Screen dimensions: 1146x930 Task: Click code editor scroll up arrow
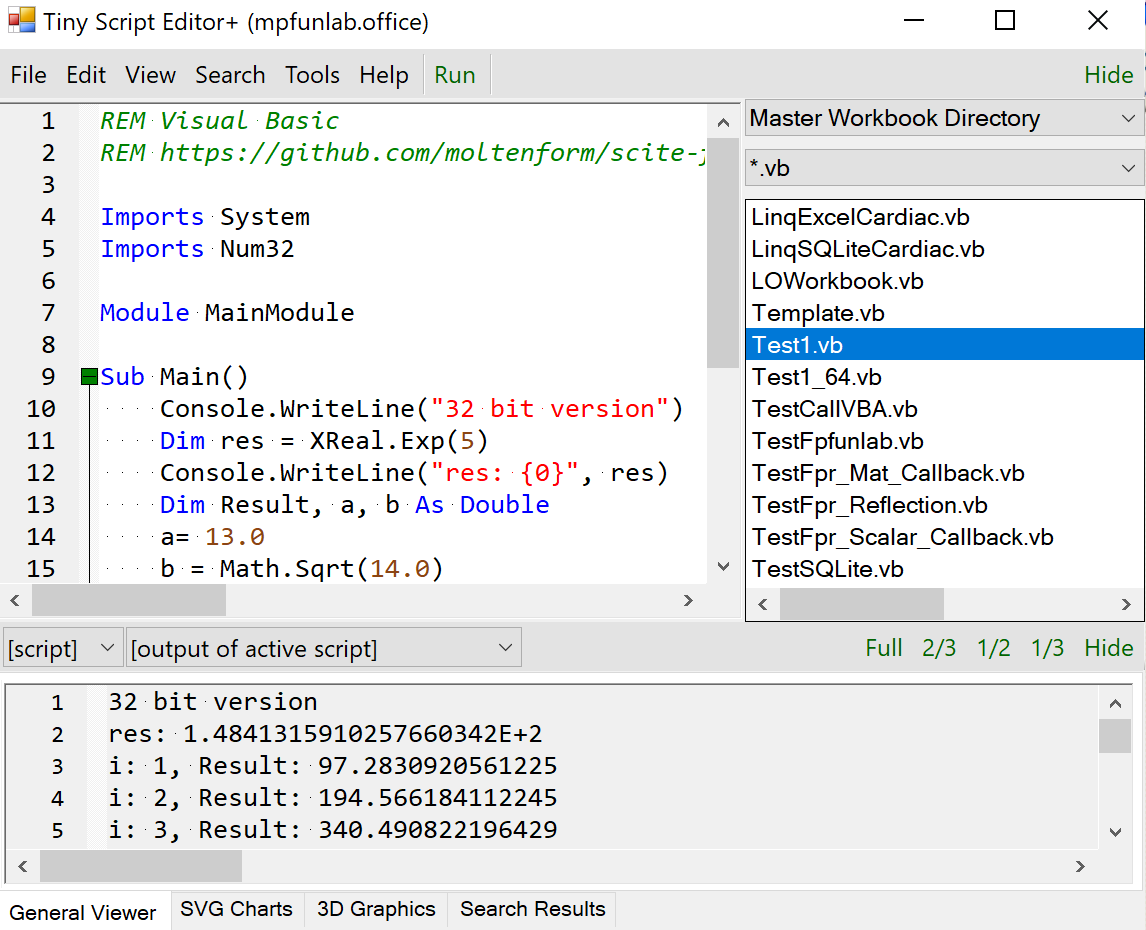[723, 123]
